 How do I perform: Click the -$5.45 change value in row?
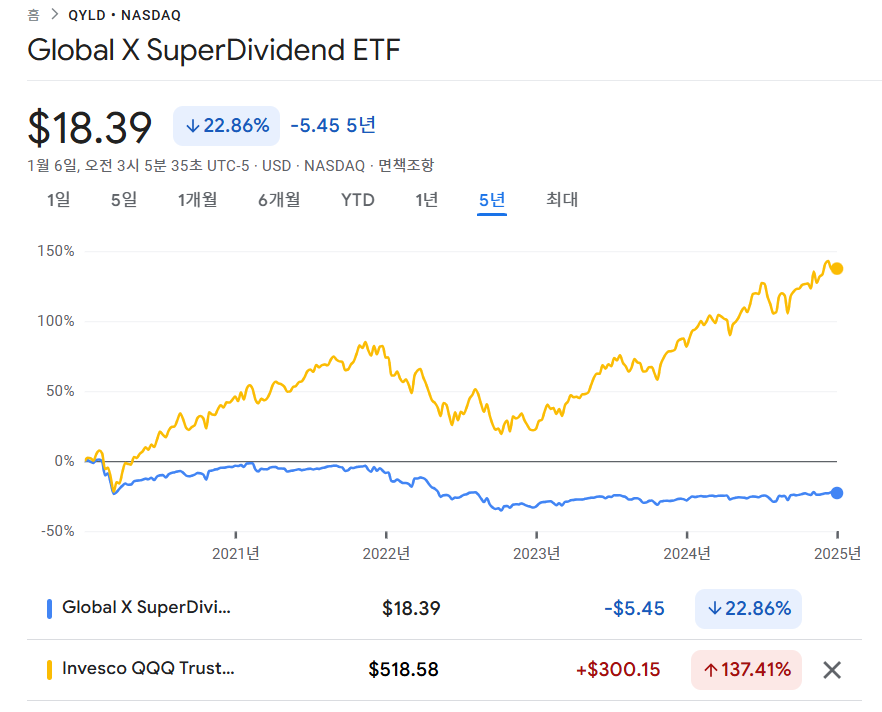pos(634,609)
